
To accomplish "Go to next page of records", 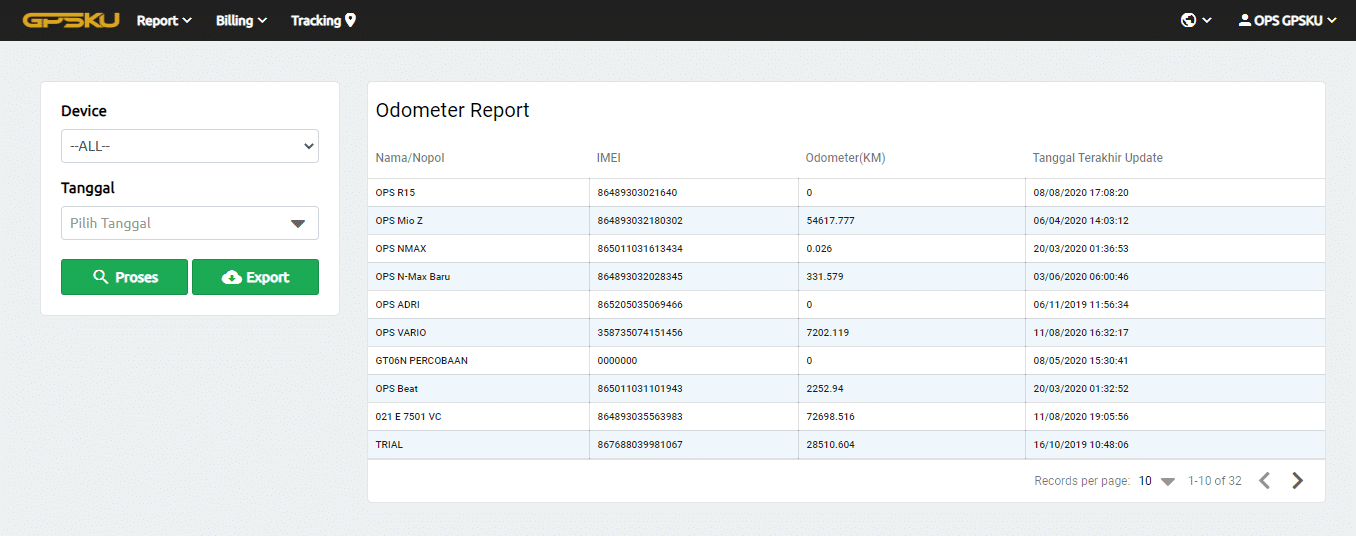I will click(1297, 481).
